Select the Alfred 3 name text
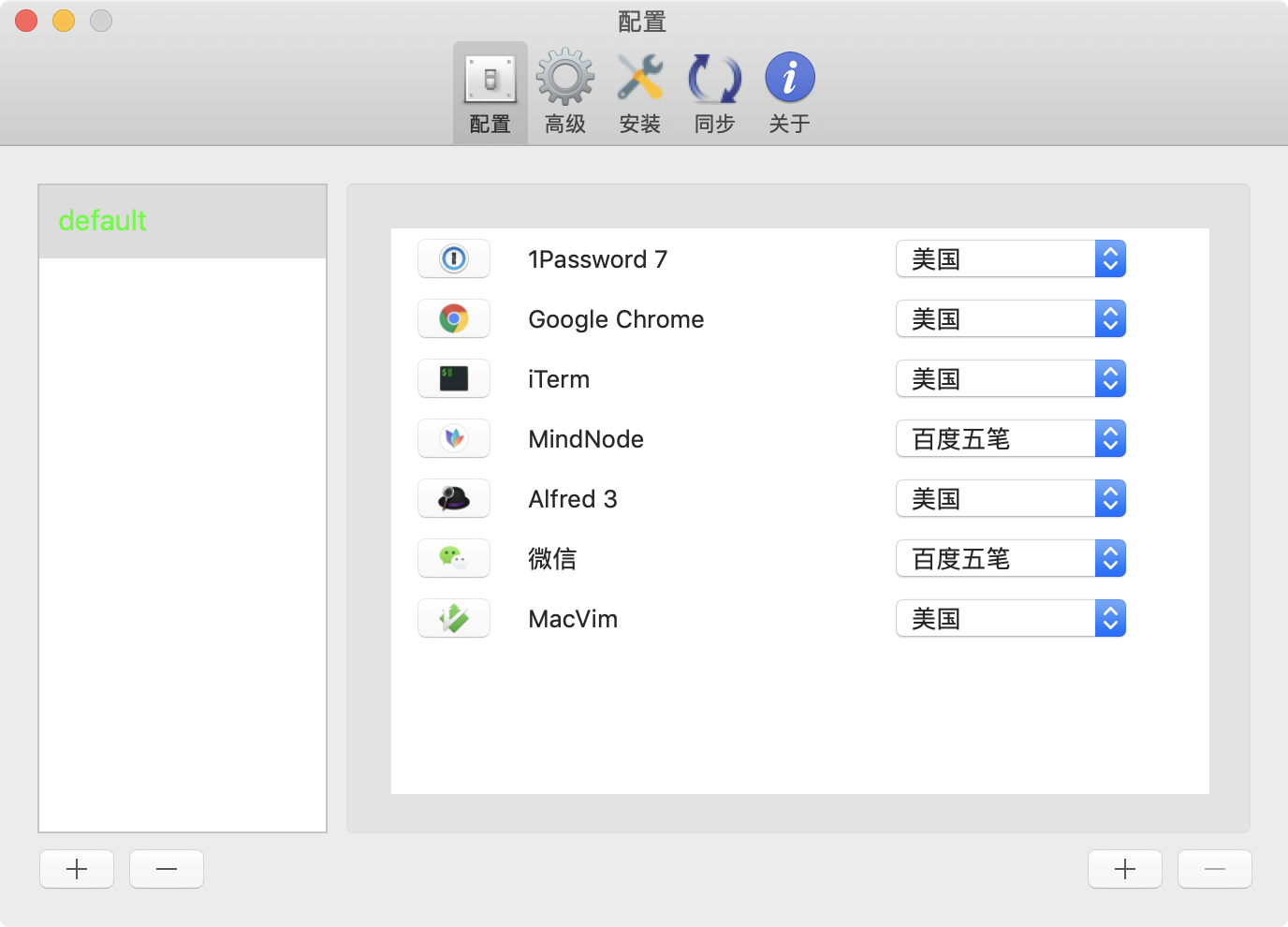 coord(573,499)
